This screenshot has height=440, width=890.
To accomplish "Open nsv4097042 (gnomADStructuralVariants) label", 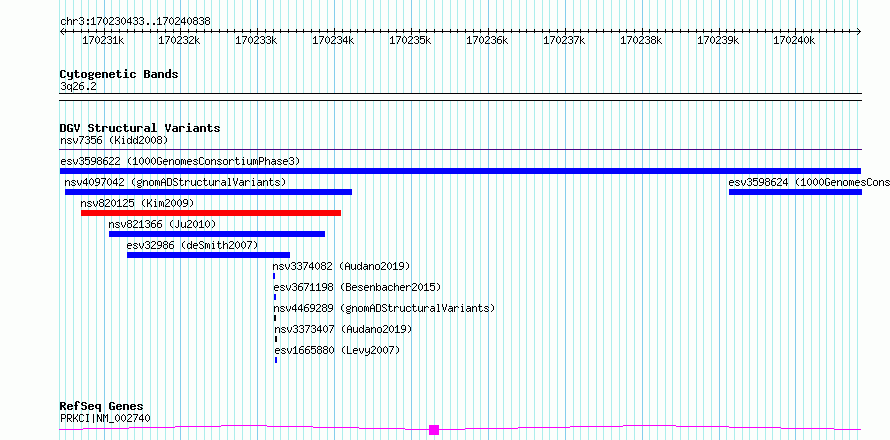I will click(x=175, y=182).
